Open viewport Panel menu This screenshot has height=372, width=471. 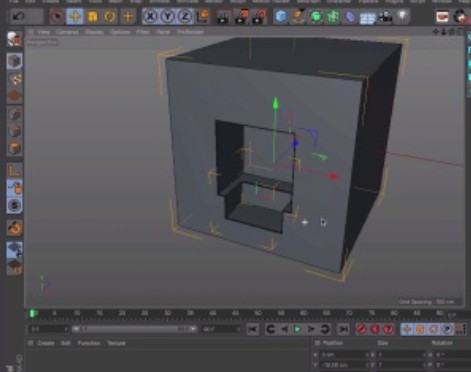click(x=163, y=32)
